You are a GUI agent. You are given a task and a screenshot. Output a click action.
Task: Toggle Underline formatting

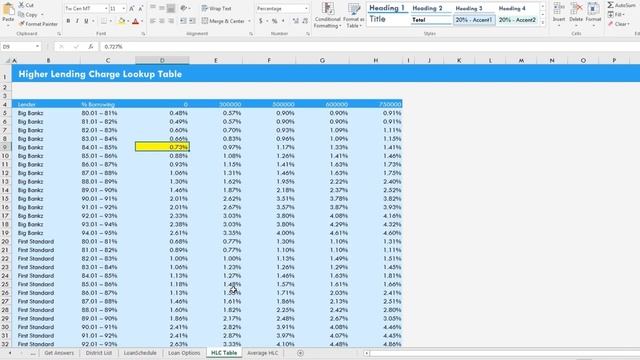pos(86,21)
